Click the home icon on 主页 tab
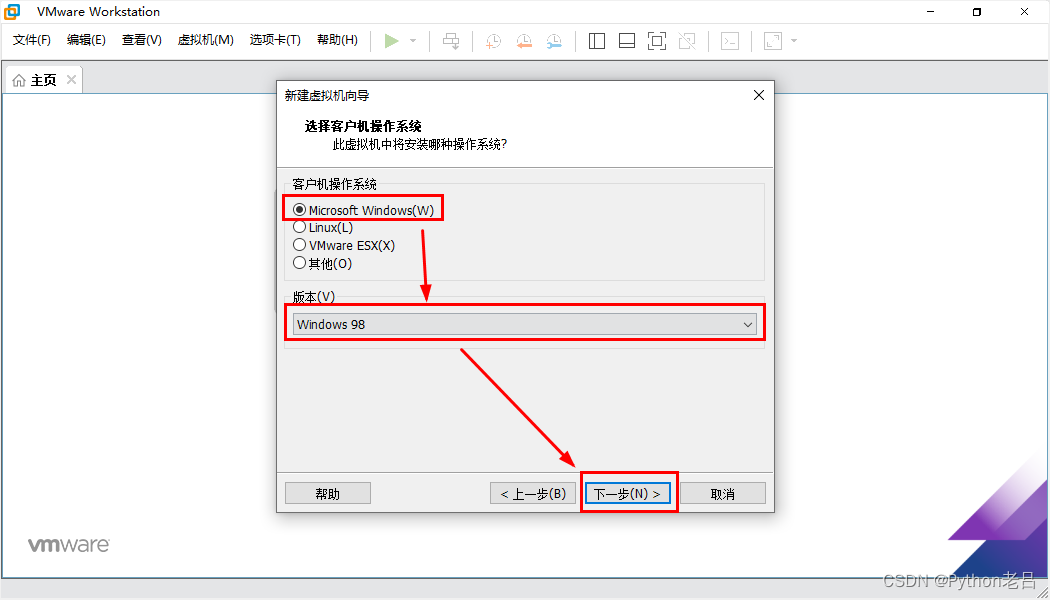This screenshot has height=600, width=1050. [x=19, y=81]
